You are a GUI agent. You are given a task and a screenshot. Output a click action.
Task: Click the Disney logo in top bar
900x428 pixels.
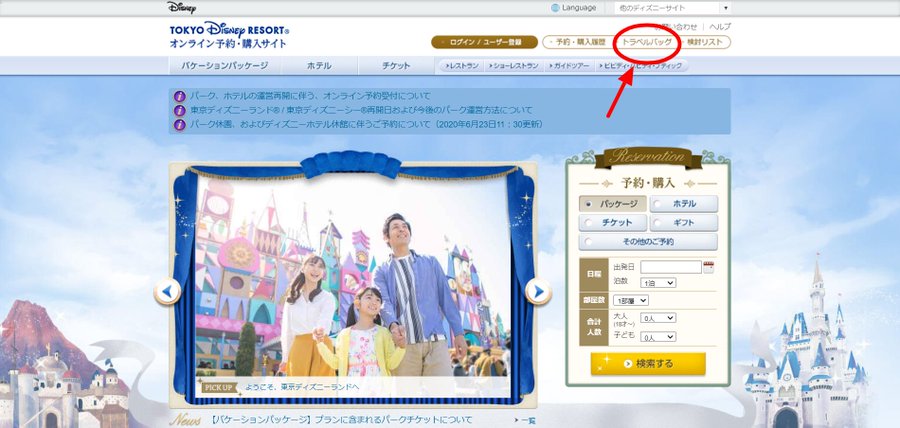point(181,7)
